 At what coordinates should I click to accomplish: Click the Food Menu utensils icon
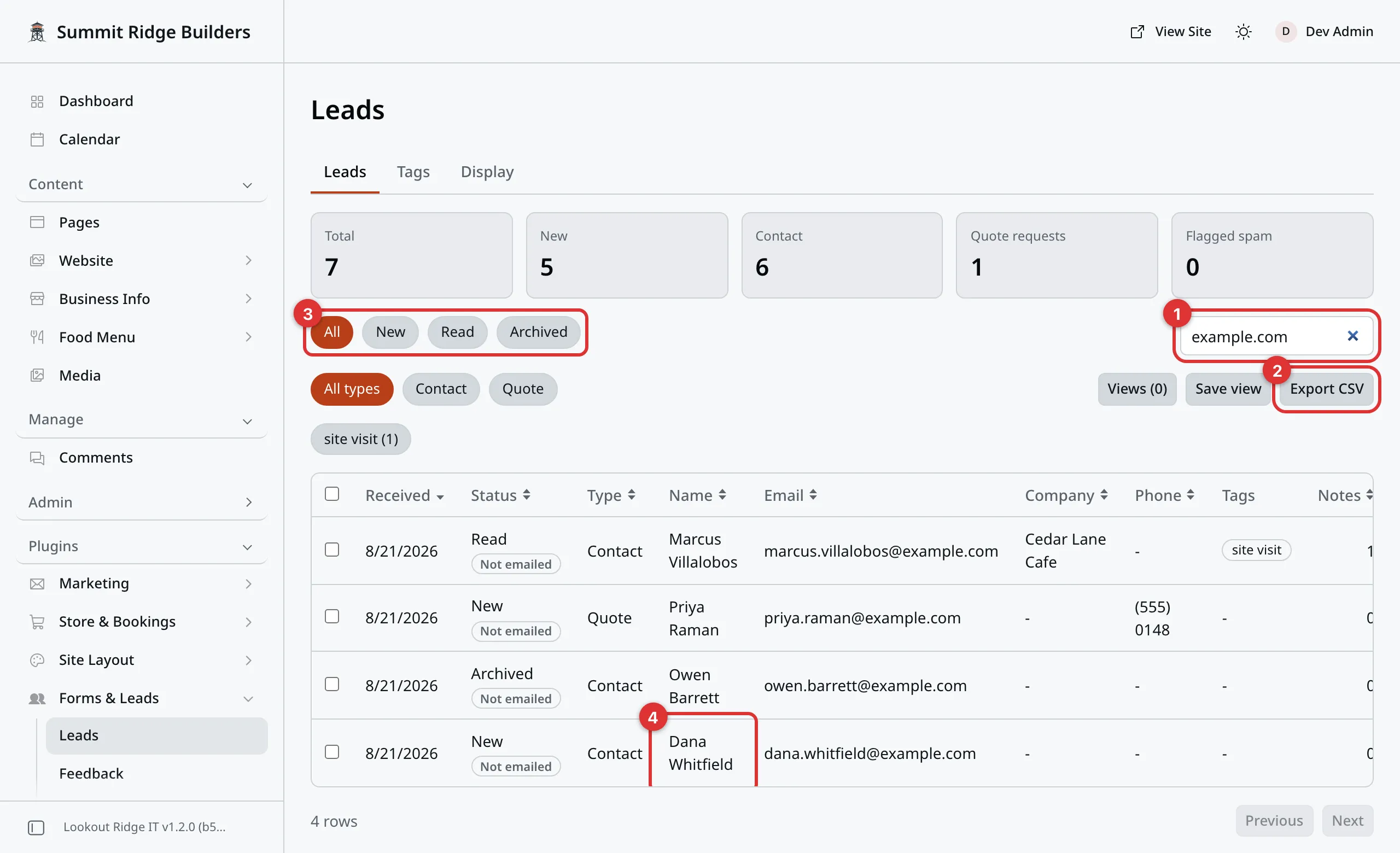(x=37, y=337)
